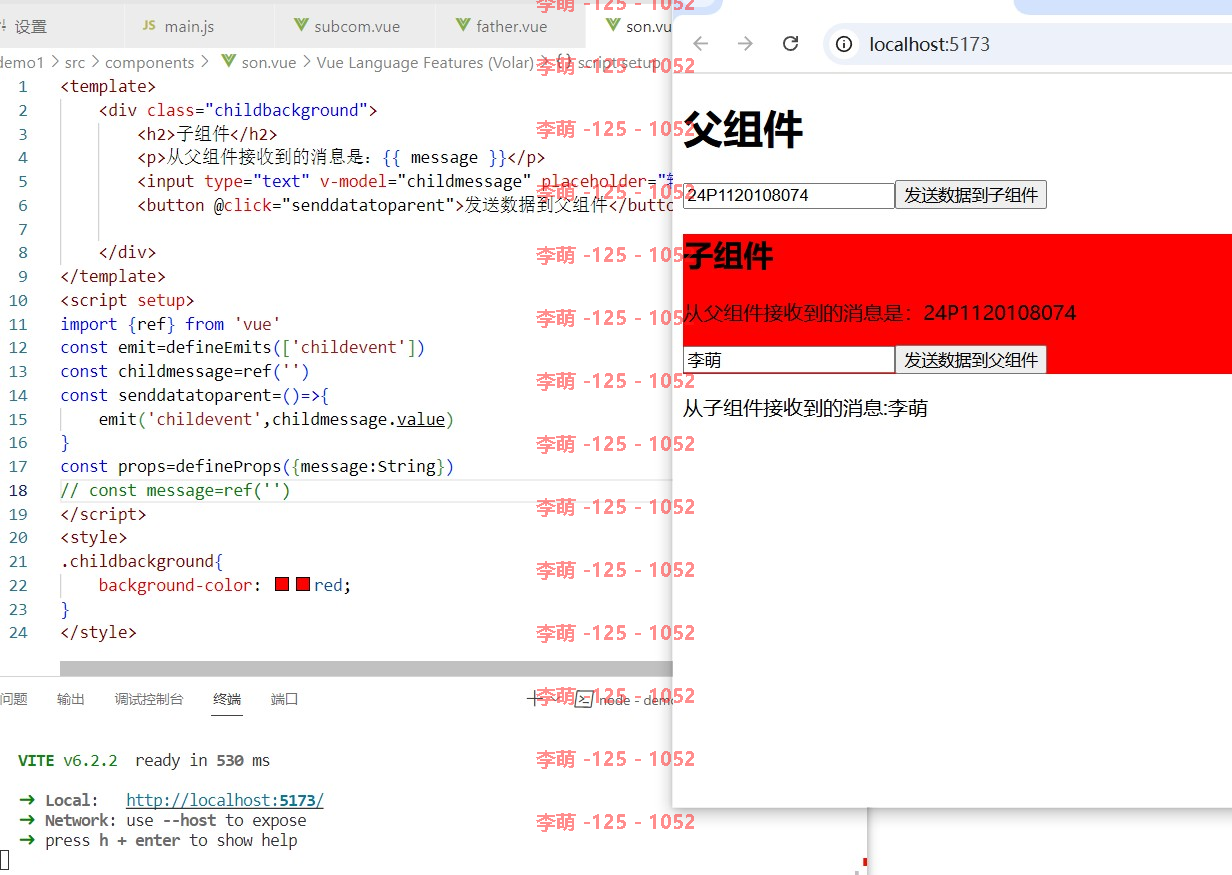Click the 'press h + enter to show help' line
This screenshot has width=1232, height=875.
(170, 840)
